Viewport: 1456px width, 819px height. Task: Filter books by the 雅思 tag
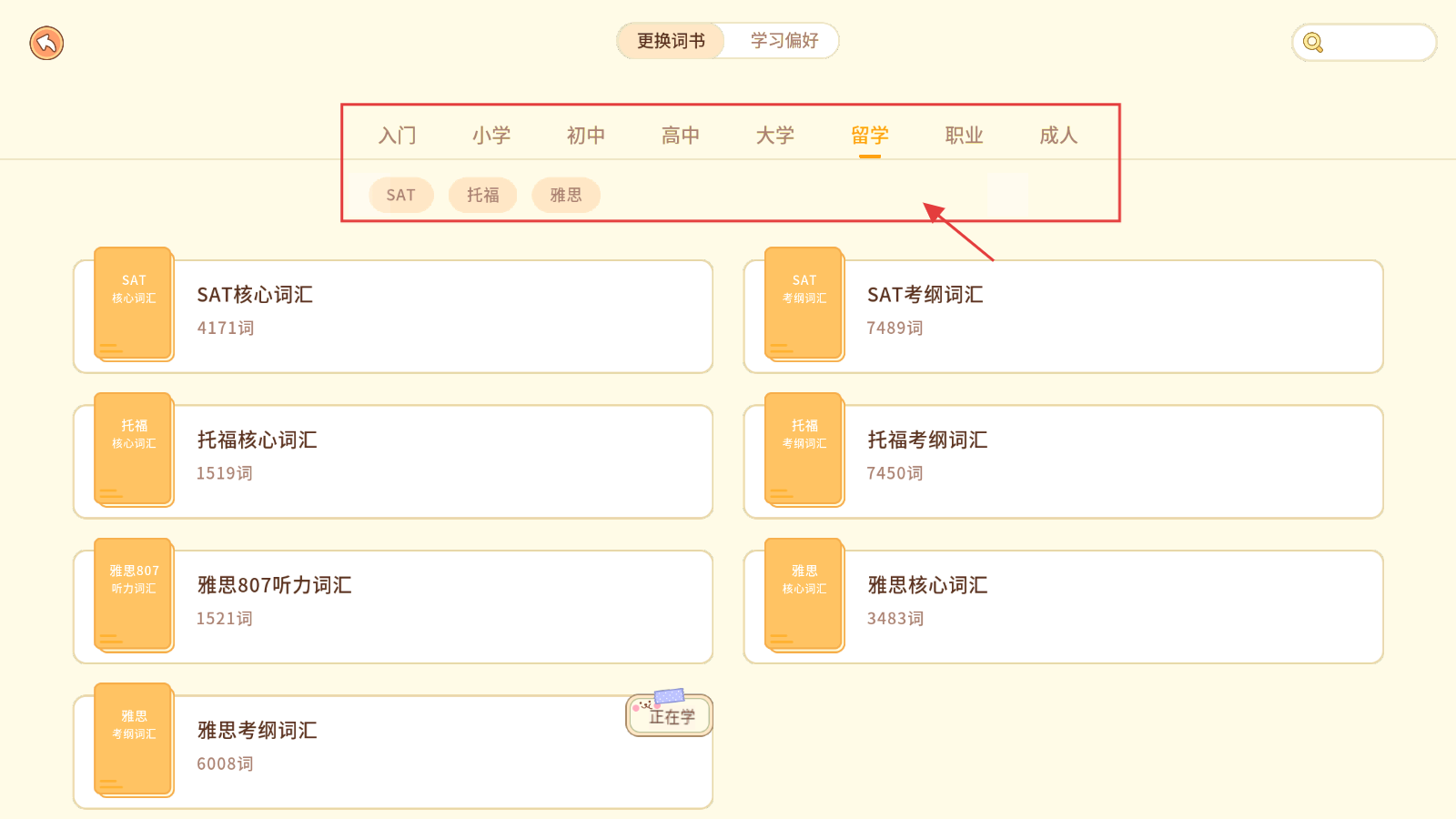565,195
